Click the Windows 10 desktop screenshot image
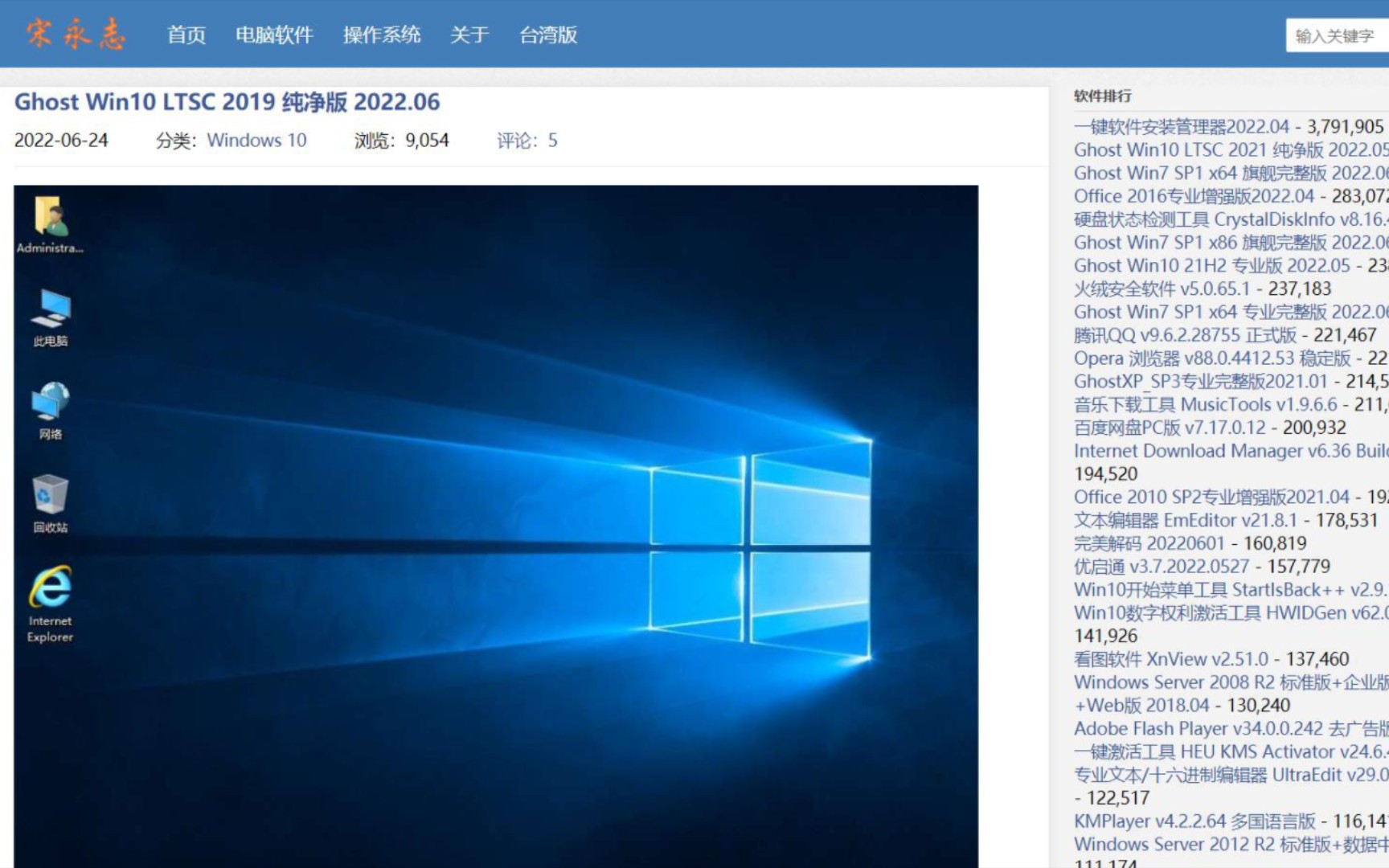This screenshot has width=1389, height=868. click(x=496, y=526)
